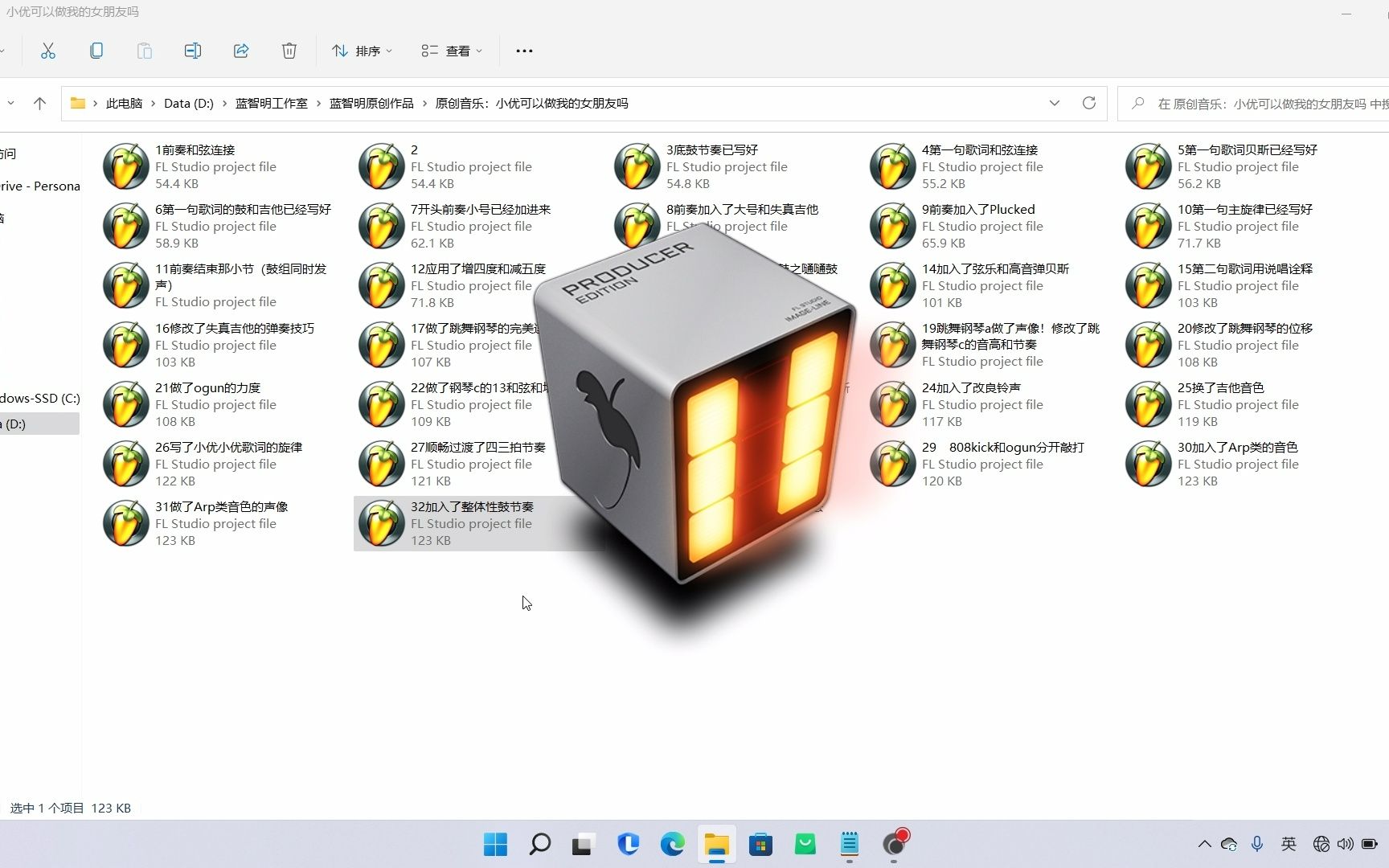Click the breadcrumb chevron after Data (D:)
The width and height of the screenshot is (1389, 868).
coord(224,104)
